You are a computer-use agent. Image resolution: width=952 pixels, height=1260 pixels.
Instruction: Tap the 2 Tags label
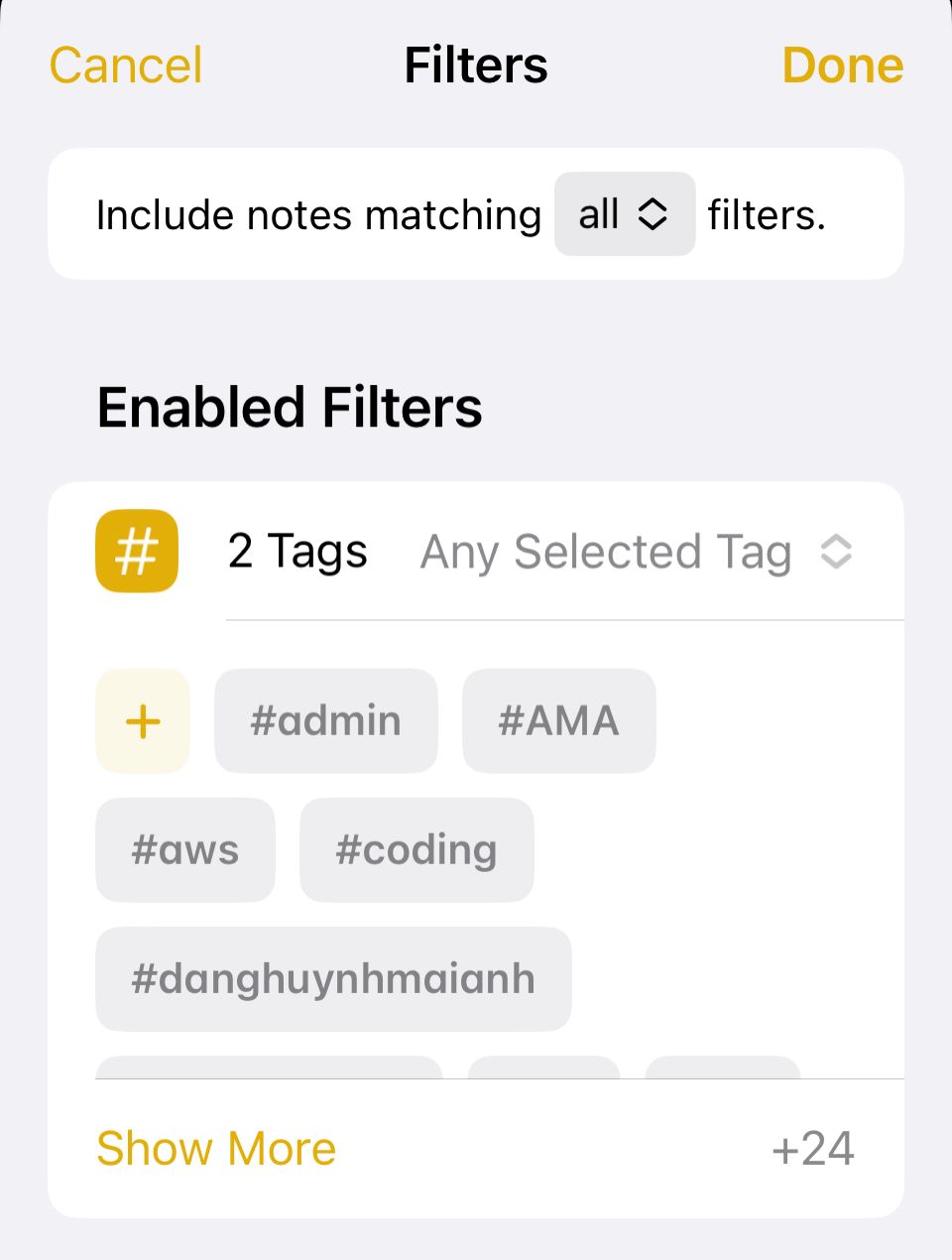(297, 552)
